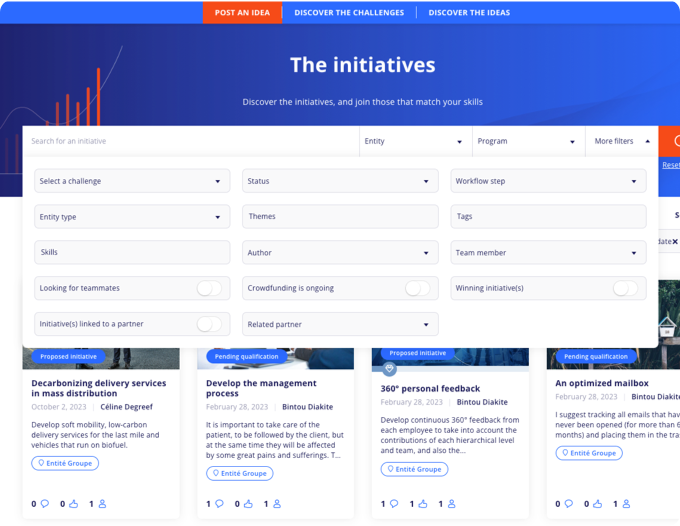Collapse the More filters panel
Viewport: 680px width, 526px height.
621,141
